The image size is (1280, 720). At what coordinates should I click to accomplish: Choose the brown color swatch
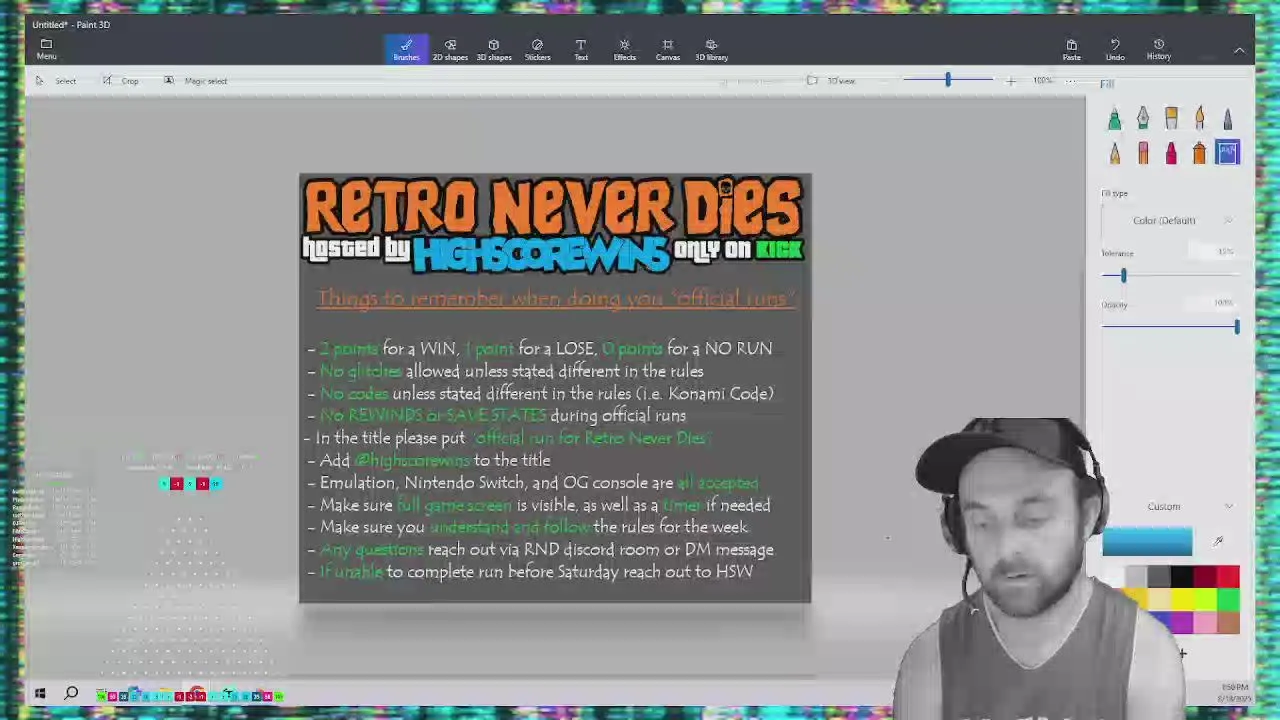1228,622
